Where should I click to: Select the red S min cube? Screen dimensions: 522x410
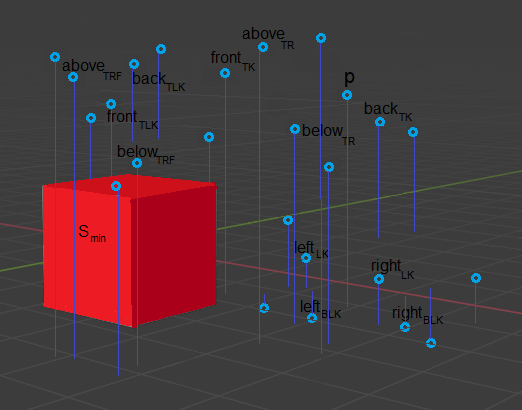coord(130,251)
